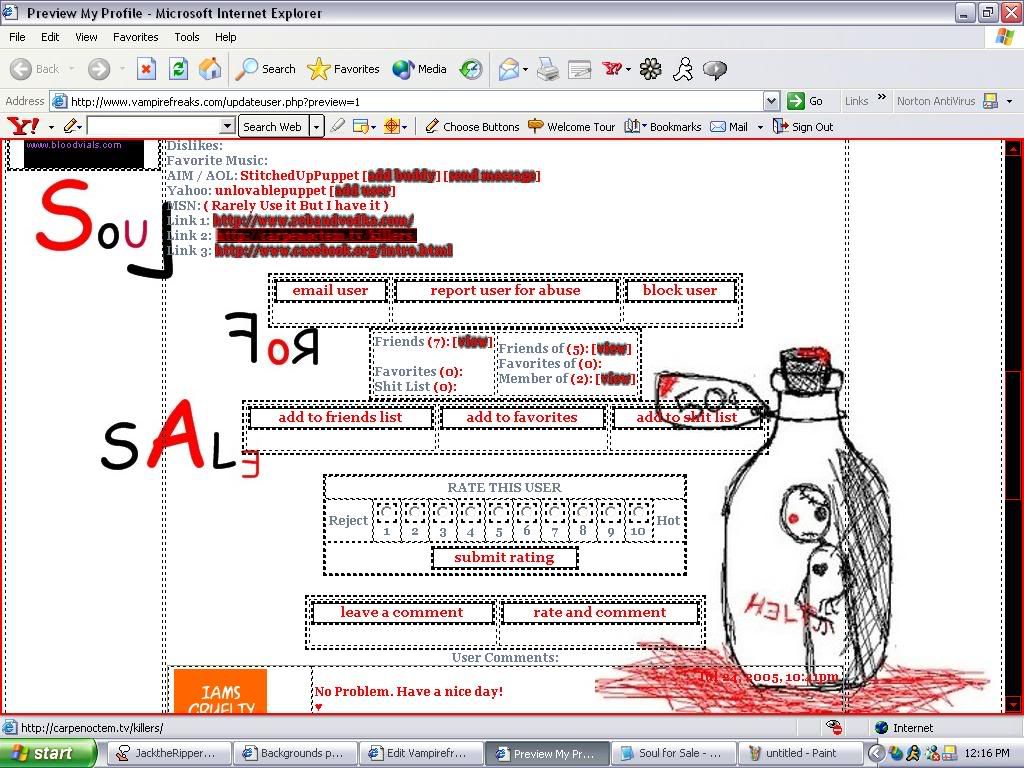Open the Media pane
The width and height of the screenshot is (1024, 768).
click(x=419, y=69)
